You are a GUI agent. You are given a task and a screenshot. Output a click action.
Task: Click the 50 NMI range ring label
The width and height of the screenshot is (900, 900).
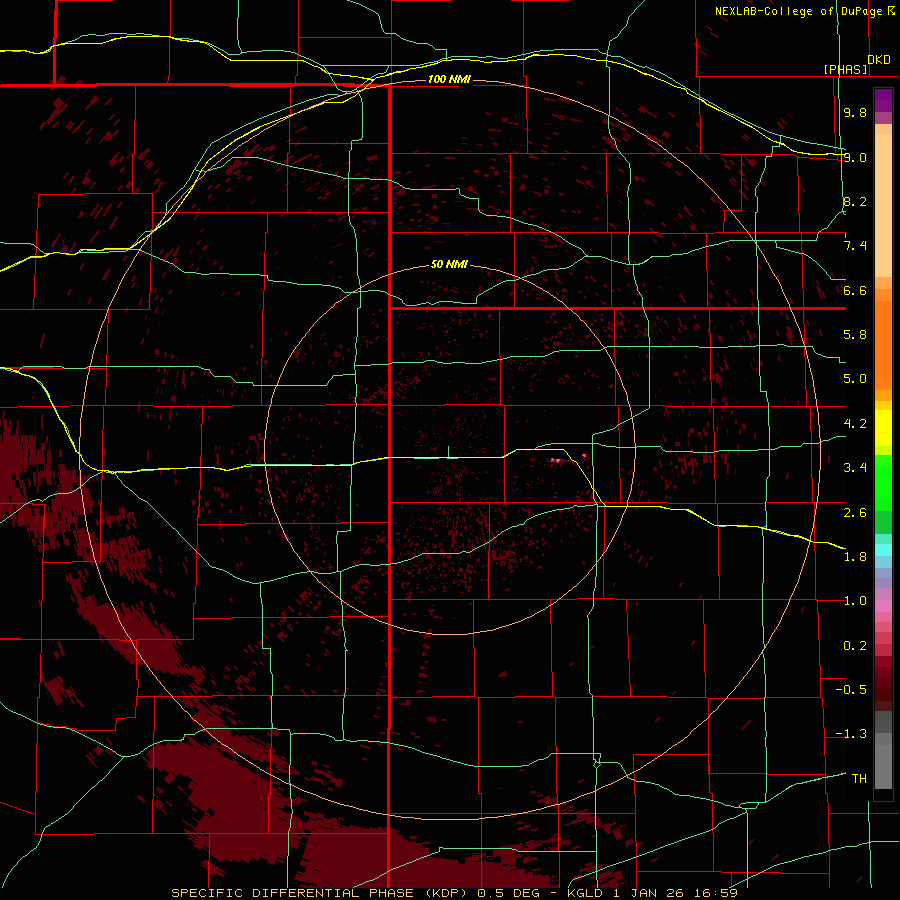pos(449,264)
